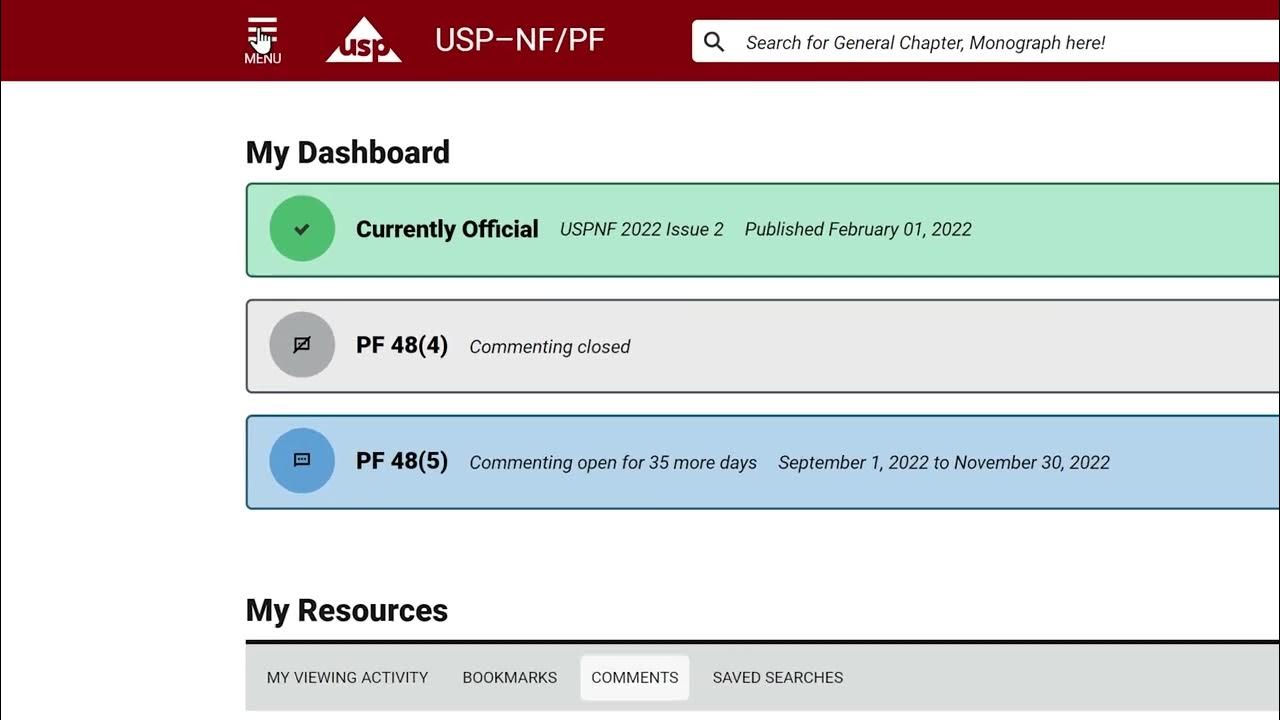The height and width of the screenshot is (720, 1280).
Task: Switch to the My Viewing Activity tab
Action: tap(347, 677)
